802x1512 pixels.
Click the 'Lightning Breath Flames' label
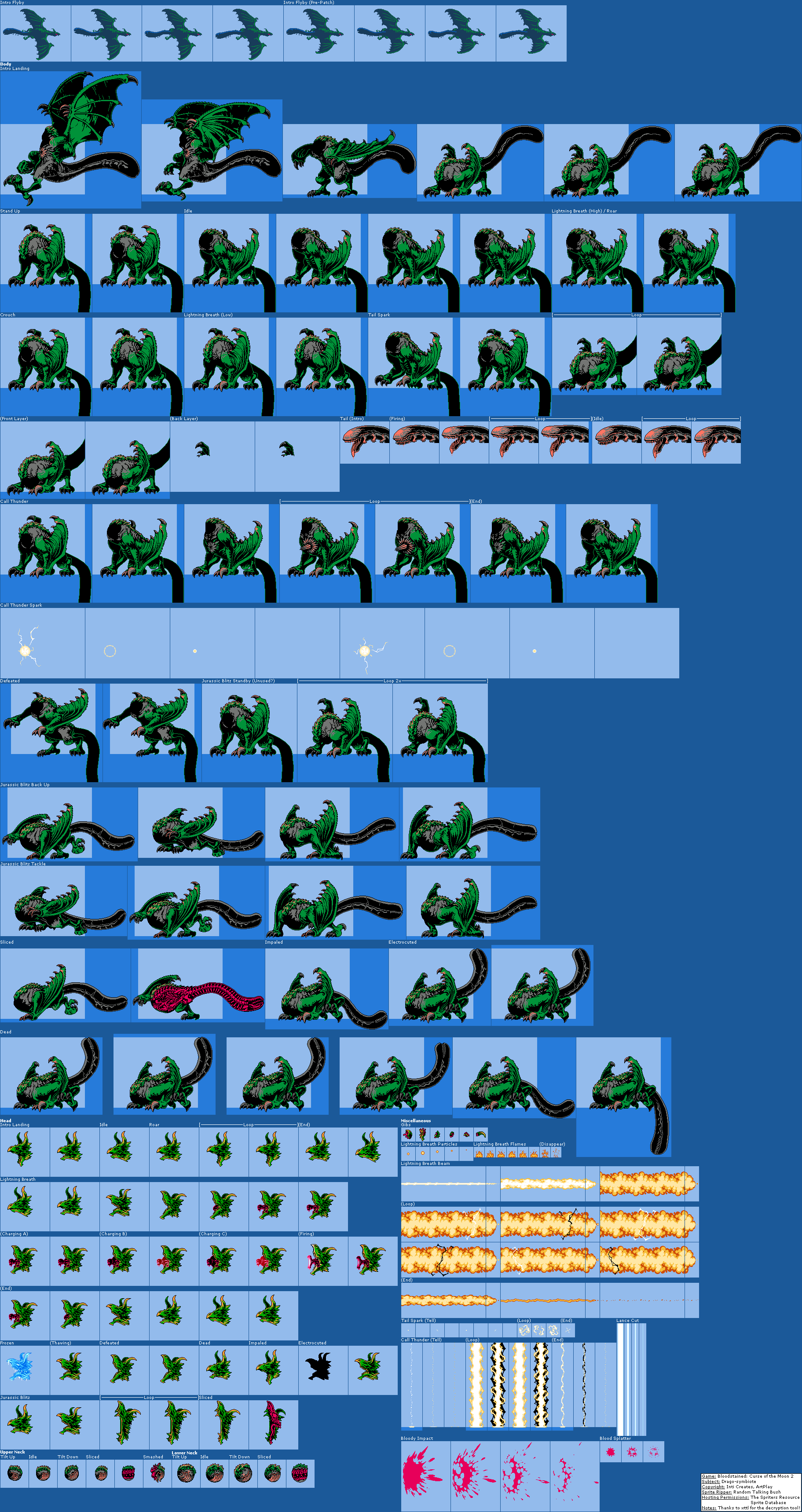(500, 1144)
